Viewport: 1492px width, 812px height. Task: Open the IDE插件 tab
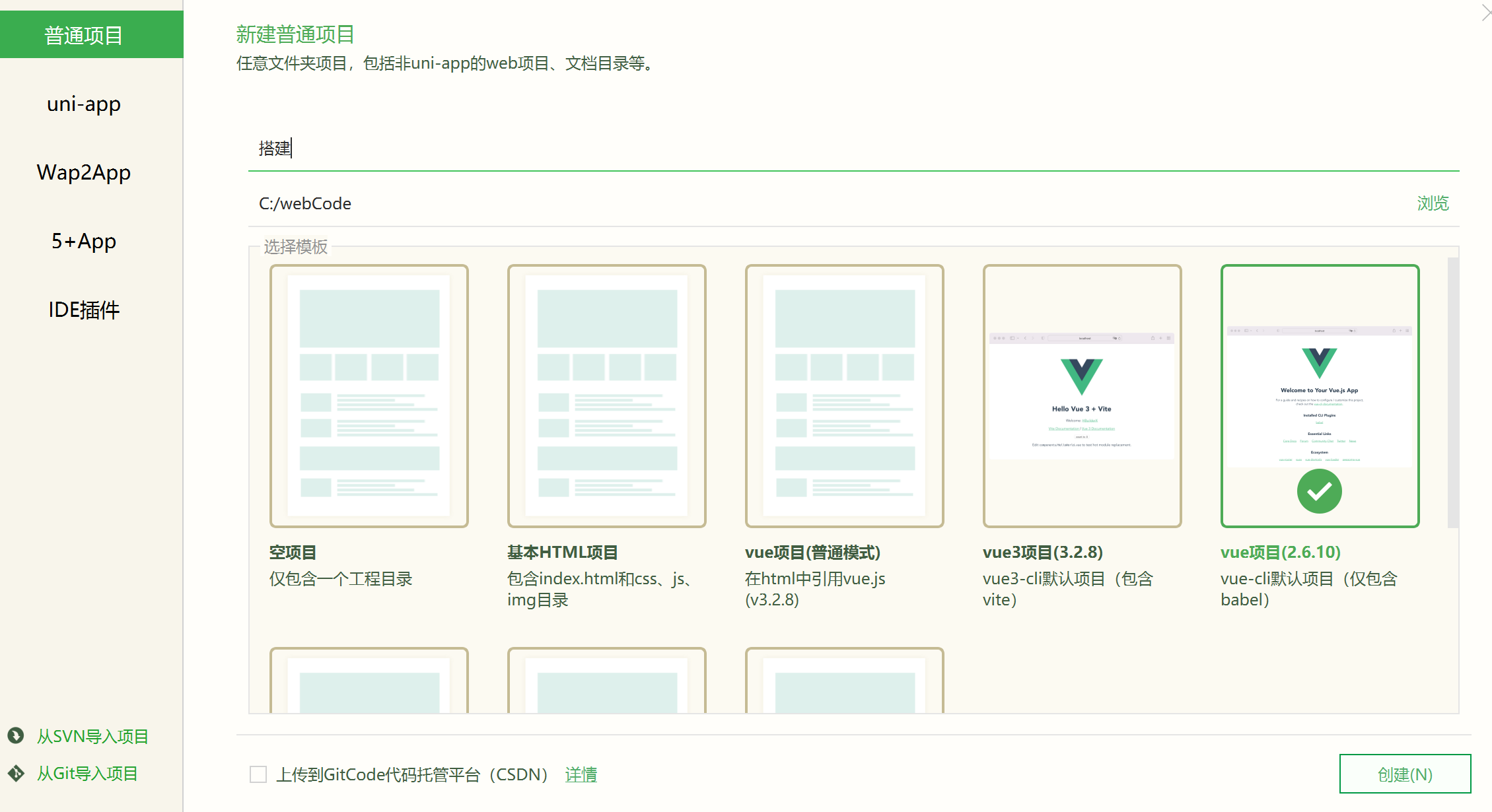click(84, 310)
